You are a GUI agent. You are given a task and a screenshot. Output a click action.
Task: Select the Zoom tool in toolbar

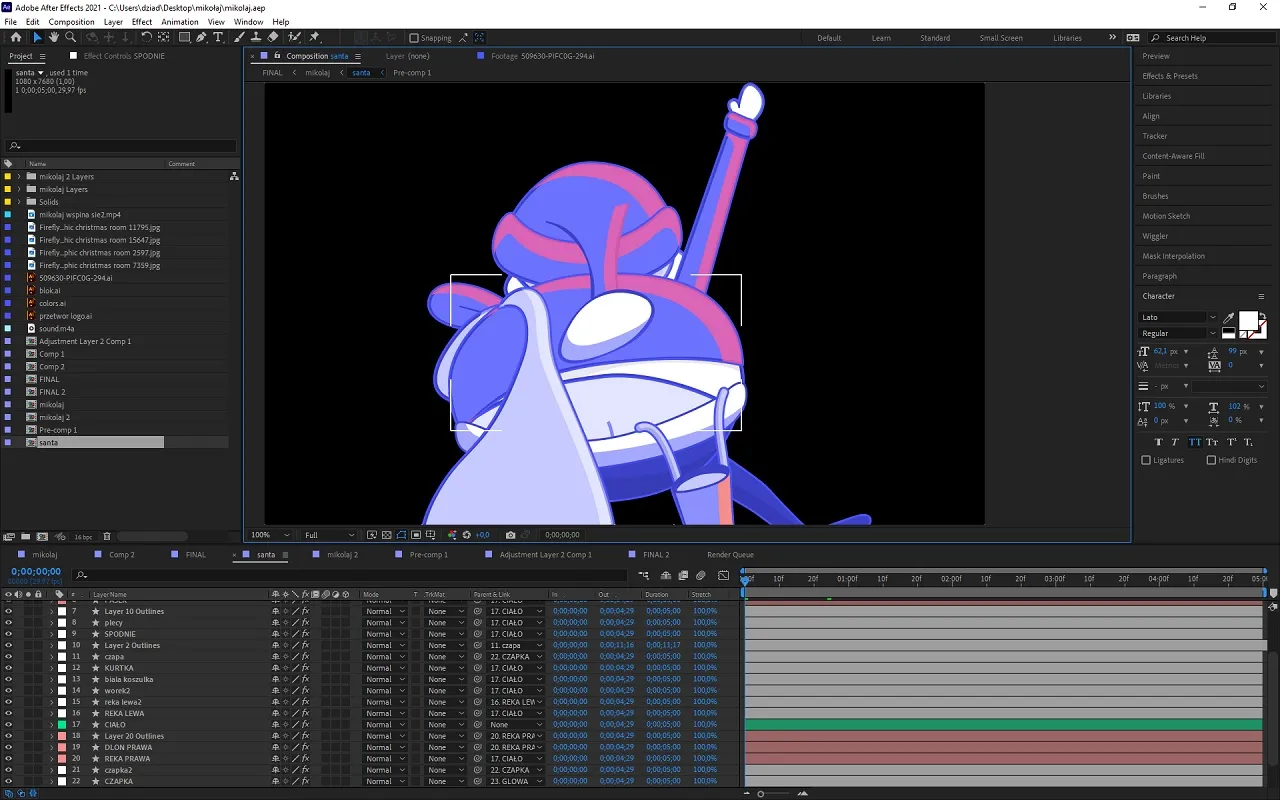coord(71,38)
